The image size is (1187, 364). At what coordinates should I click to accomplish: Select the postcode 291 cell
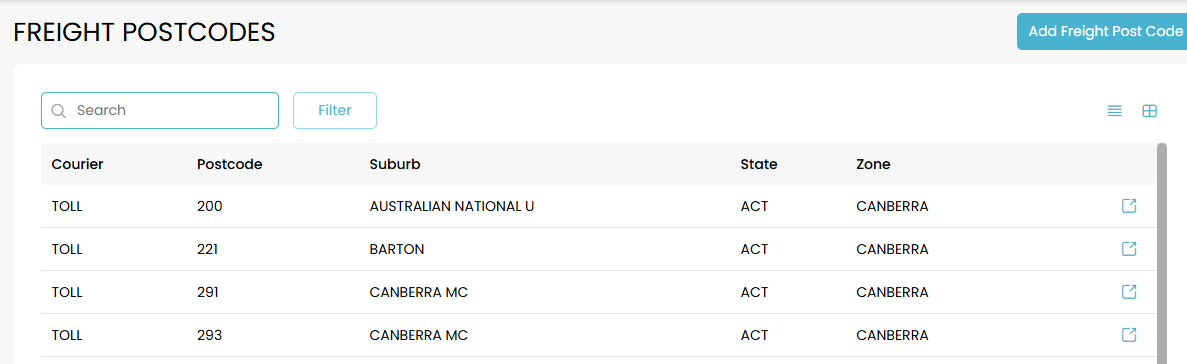pyautogui.click(x=207, y=291)
